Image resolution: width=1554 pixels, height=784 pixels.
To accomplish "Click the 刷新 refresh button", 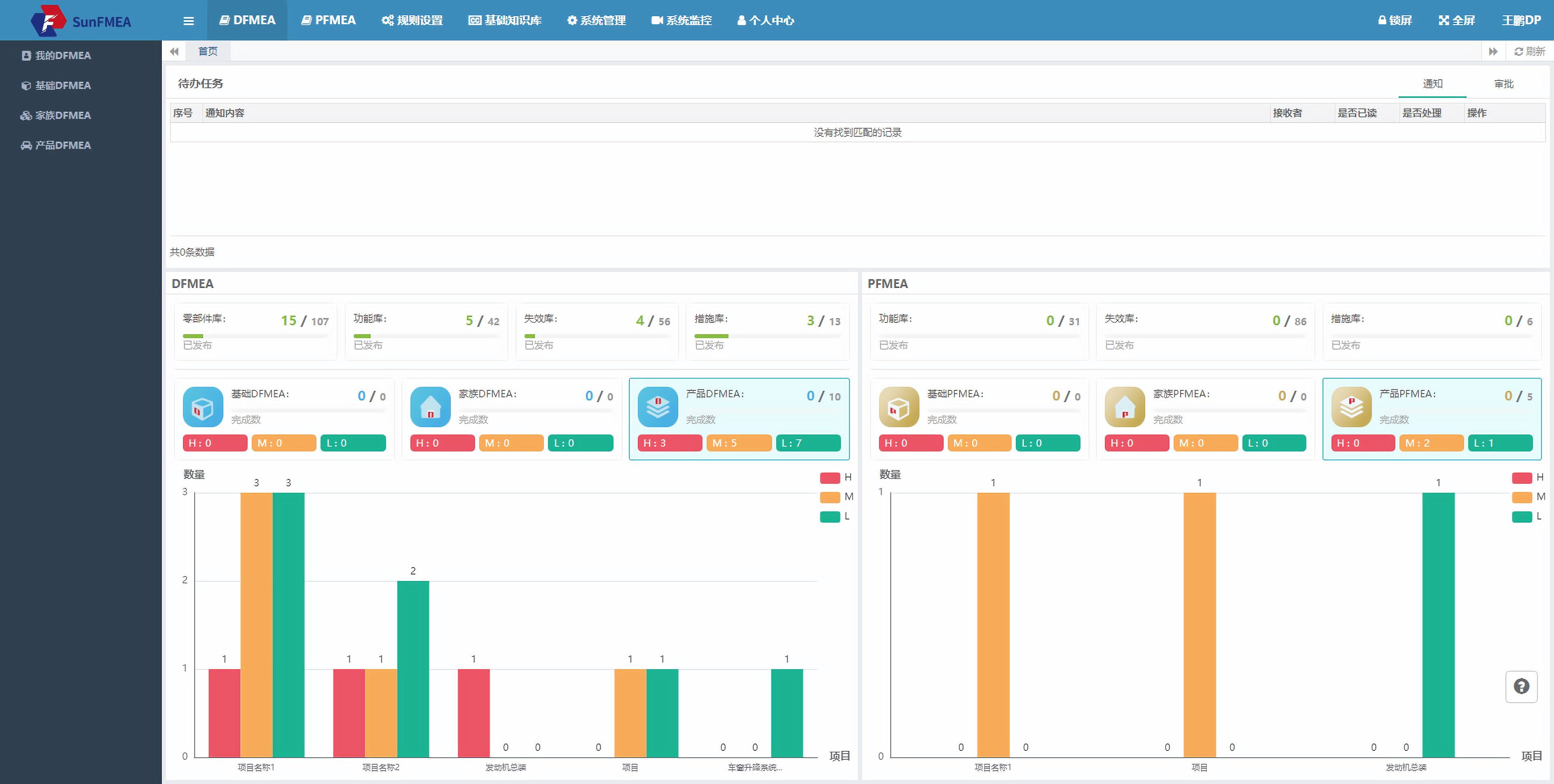I will tap(1530, 52).
